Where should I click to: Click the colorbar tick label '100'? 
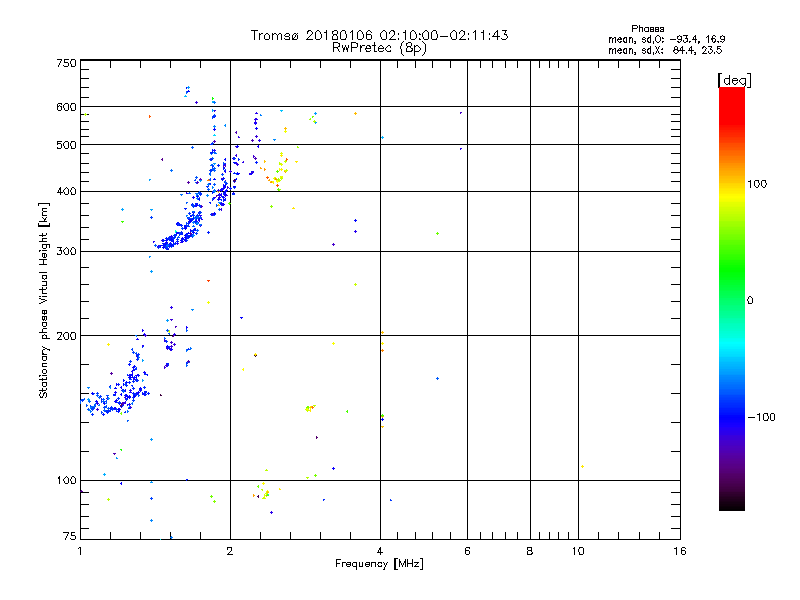coord(757,184)
